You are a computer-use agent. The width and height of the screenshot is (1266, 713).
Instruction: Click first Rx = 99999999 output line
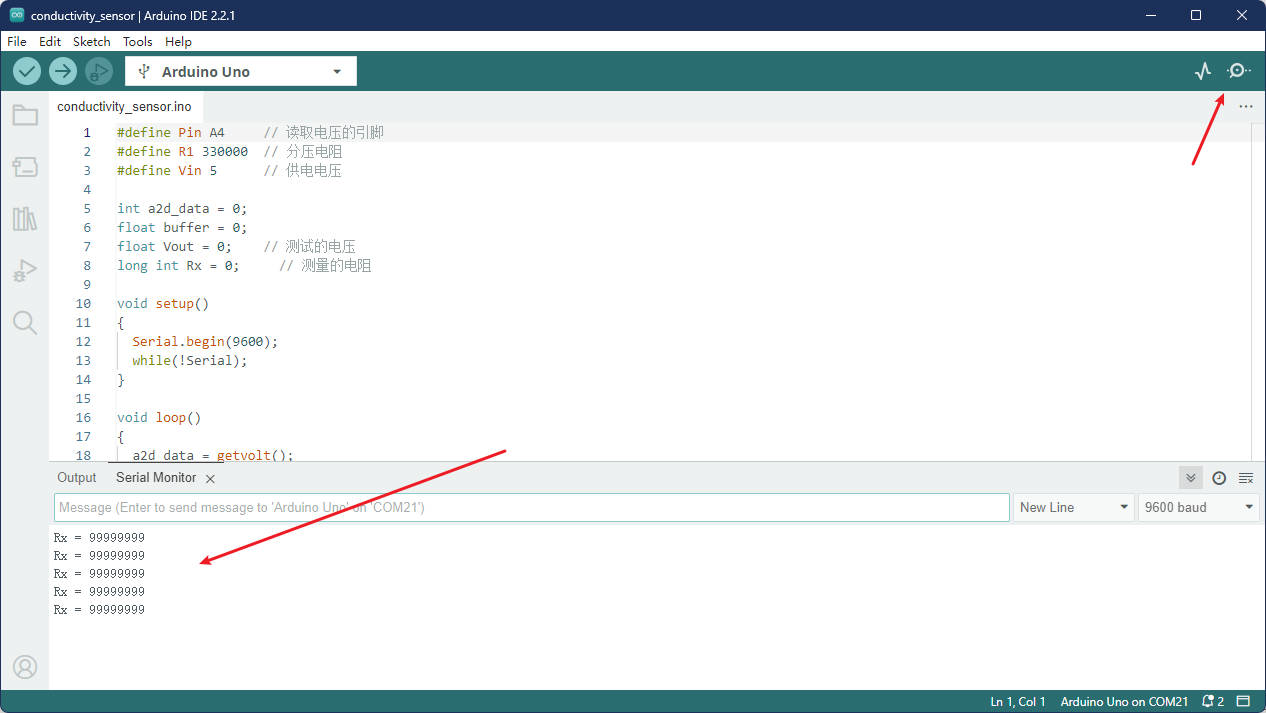(x=99, y=537)
